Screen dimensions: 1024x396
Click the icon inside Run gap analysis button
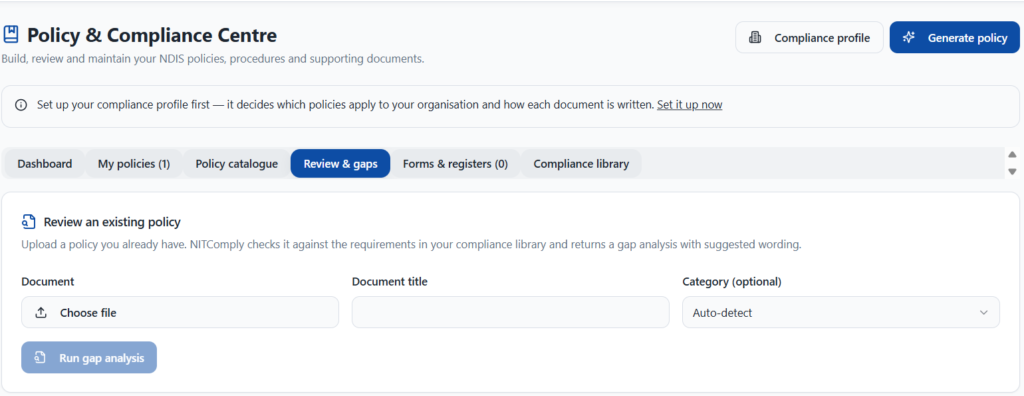point(40,358)
